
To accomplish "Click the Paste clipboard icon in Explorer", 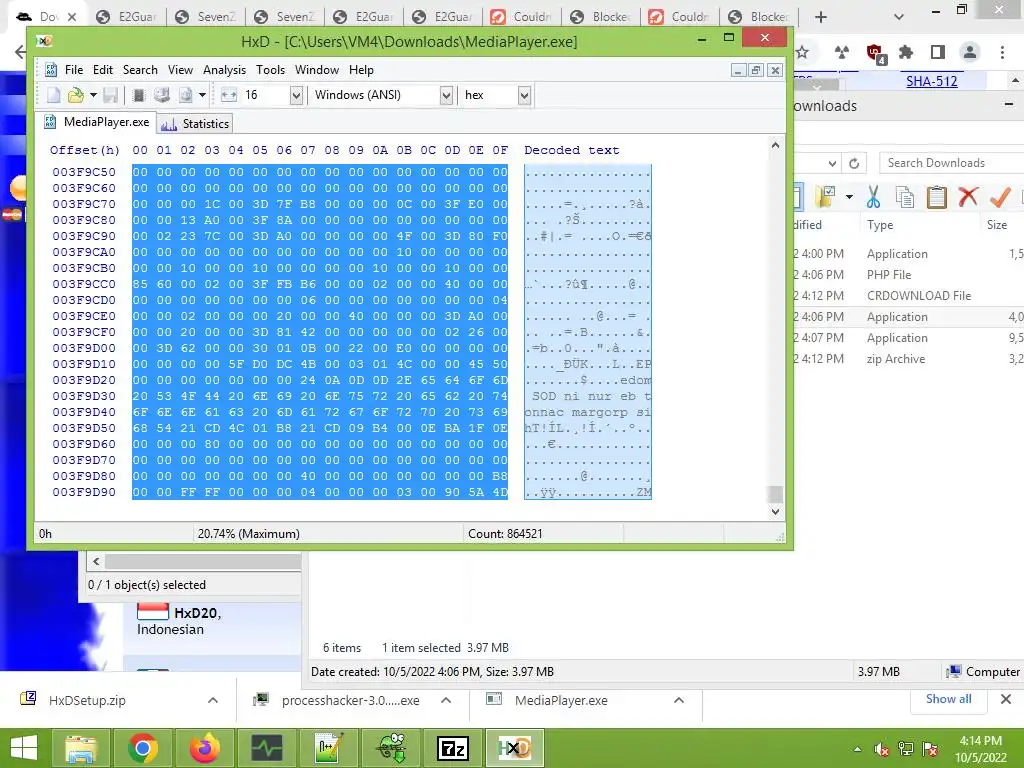I will coord(936,197).
